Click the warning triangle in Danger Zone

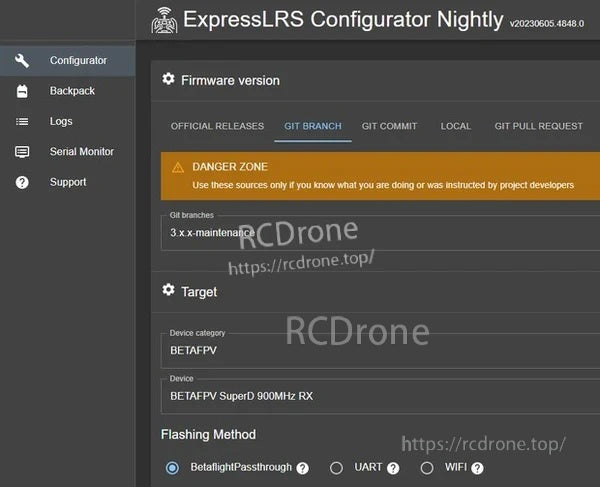pos(178,167)
